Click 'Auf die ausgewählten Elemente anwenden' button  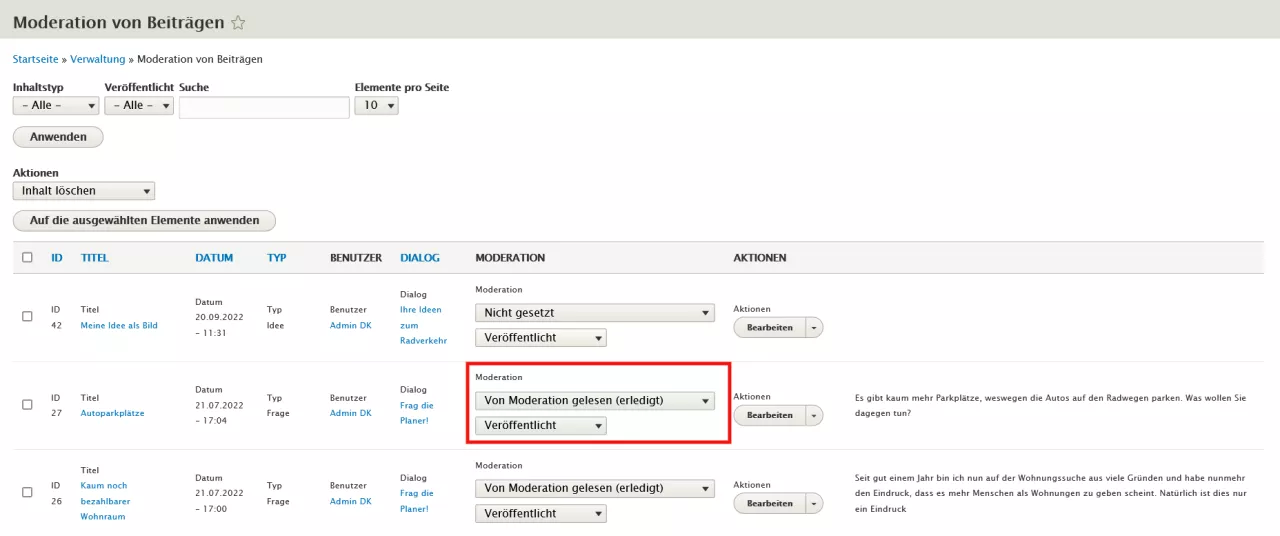[x=144, y=220]
